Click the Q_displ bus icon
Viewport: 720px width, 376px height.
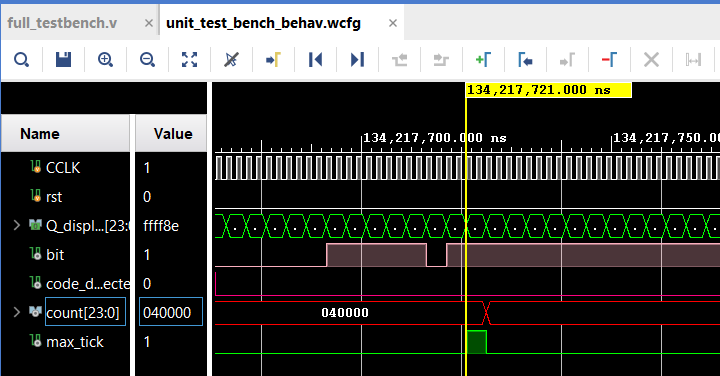(x=35, y=225)
